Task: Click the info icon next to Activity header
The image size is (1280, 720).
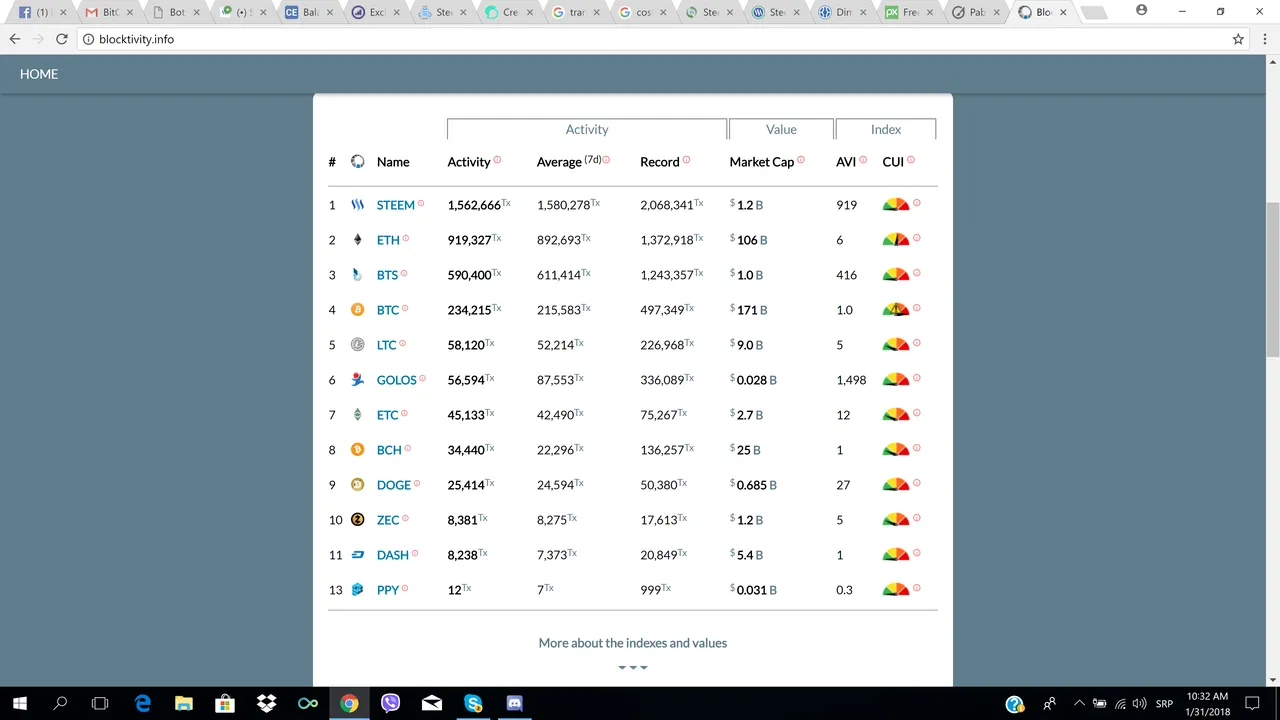Action: 498,160
